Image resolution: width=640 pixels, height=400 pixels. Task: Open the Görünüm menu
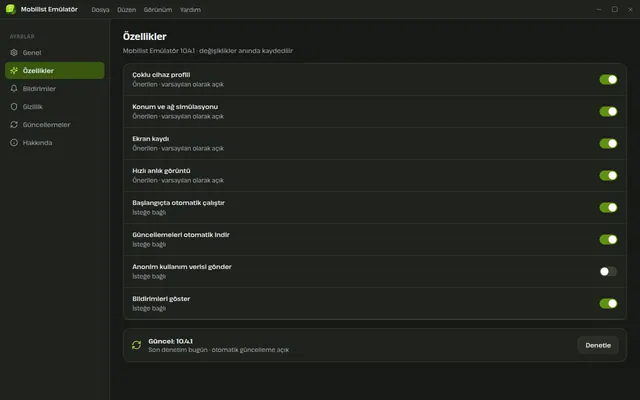pyautogui.click(x=158, y=9)
